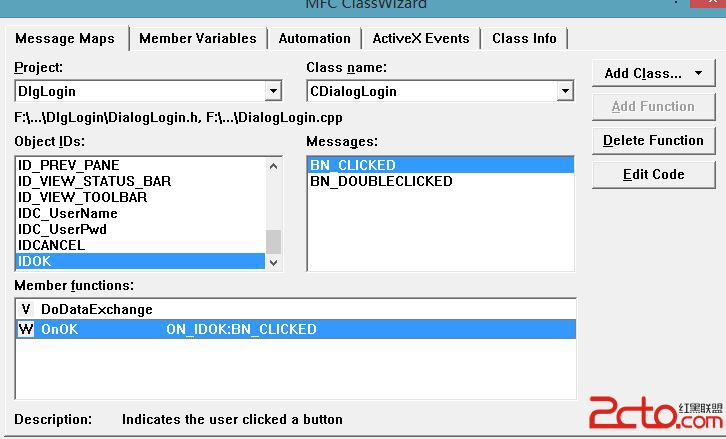Select IDC_UserPwd in Object IDs
This screenshot has width=726, height=439.
click(141, 229)
